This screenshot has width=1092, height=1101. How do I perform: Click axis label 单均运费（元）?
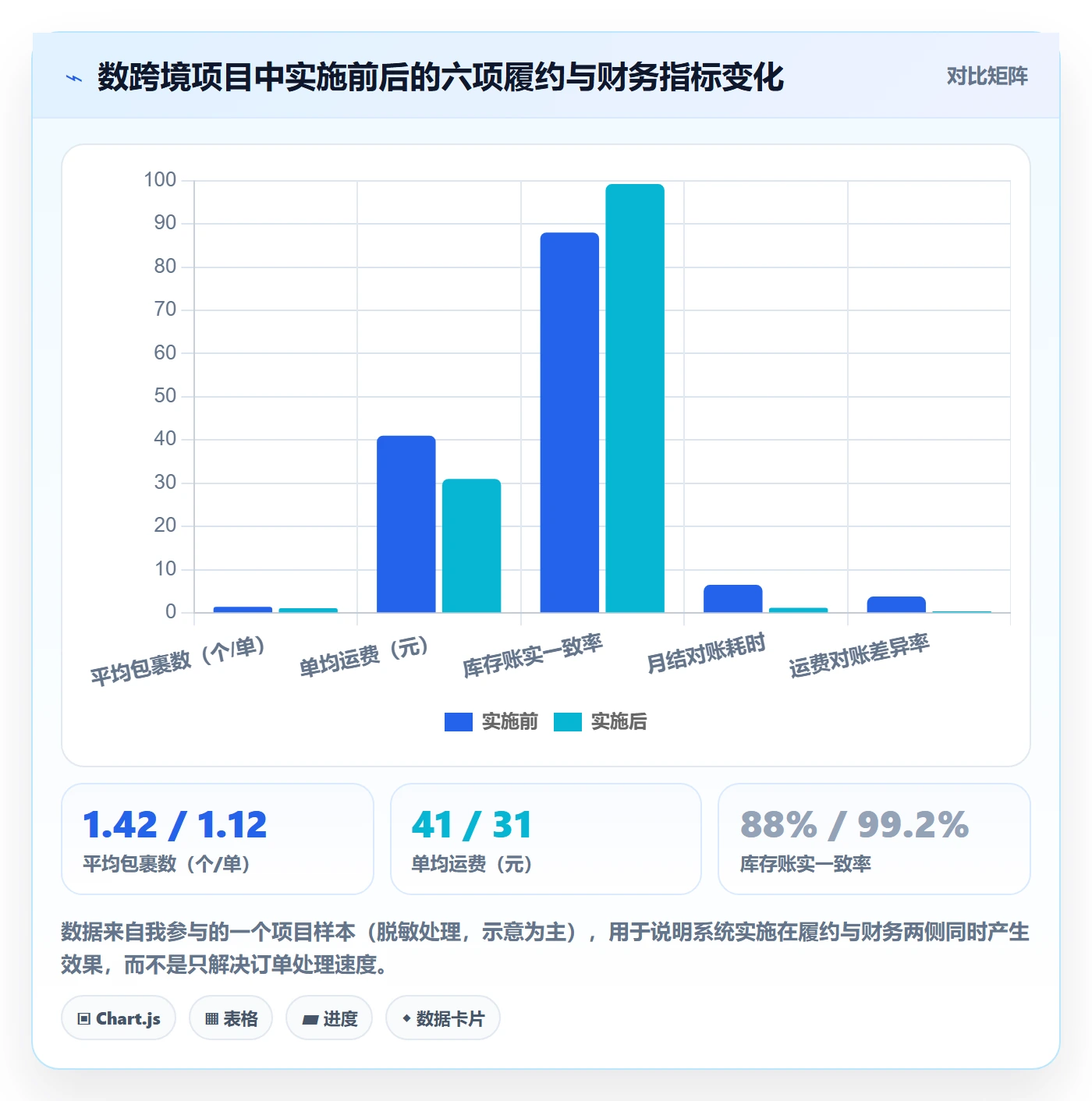pos(363,657)
